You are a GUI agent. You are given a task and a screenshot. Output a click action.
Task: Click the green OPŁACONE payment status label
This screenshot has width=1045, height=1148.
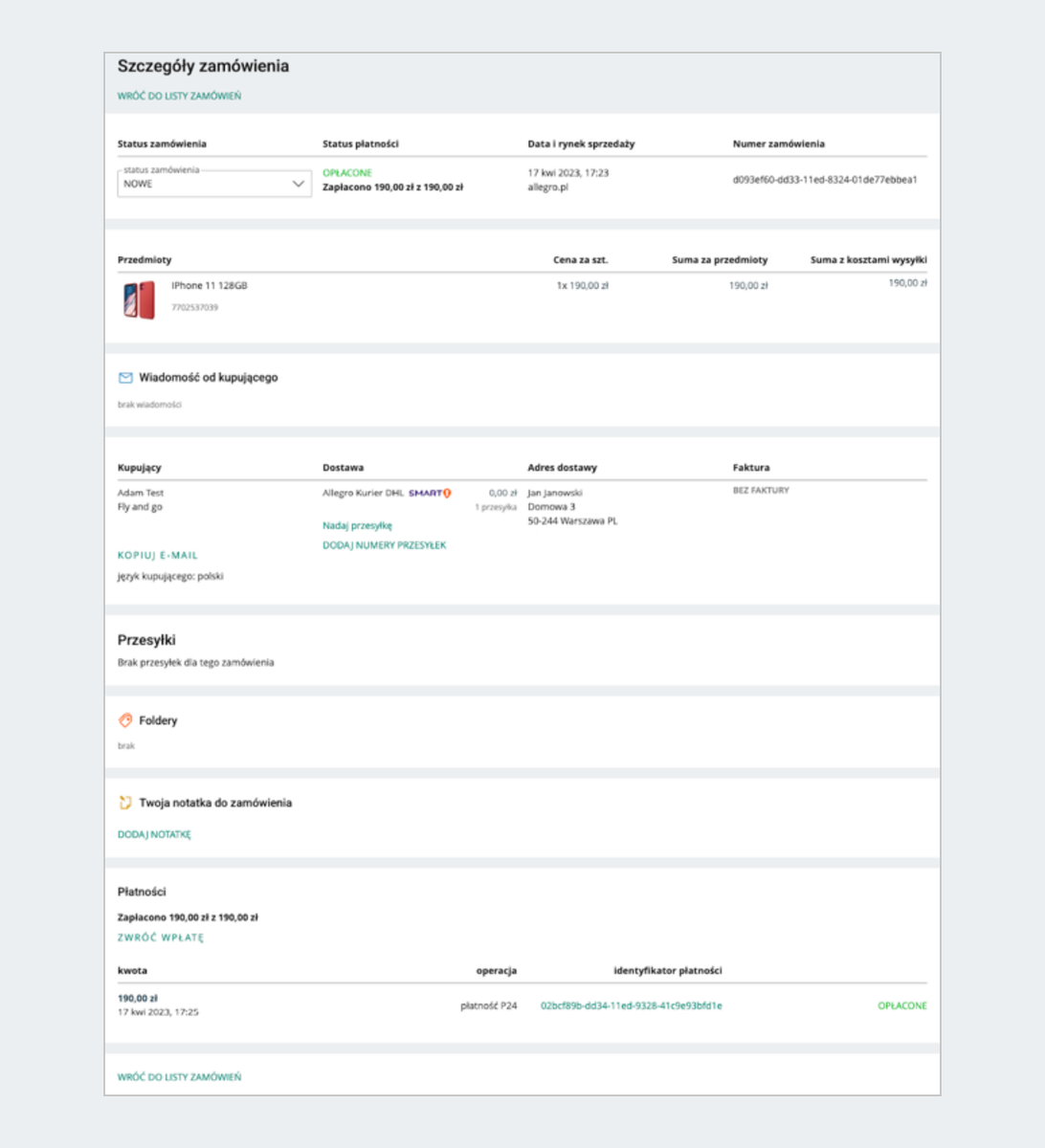pos(347,173)
